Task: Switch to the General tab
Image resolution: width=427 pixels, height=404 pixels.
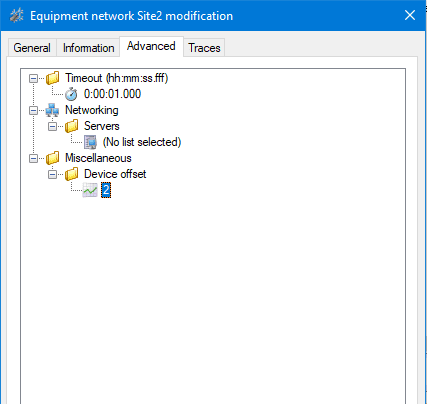Action: click(32, 48)
